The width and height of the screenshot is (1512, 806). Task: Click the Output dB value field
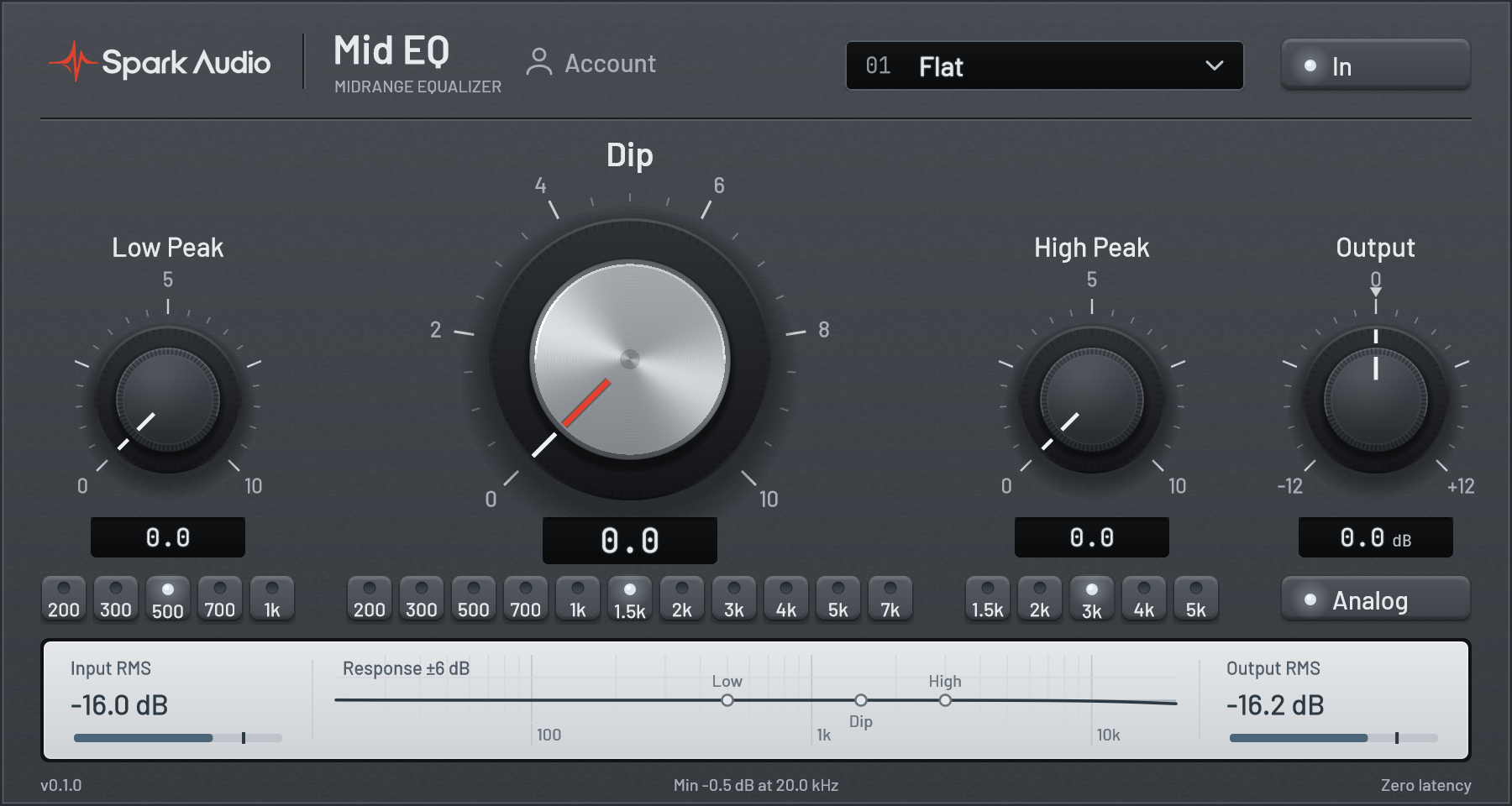pos(1376,537)
